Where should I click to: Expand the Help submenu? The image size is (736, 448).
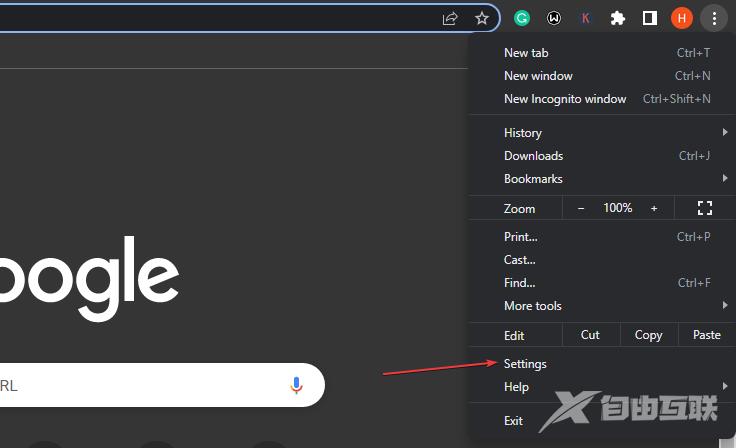pos(602,387)
